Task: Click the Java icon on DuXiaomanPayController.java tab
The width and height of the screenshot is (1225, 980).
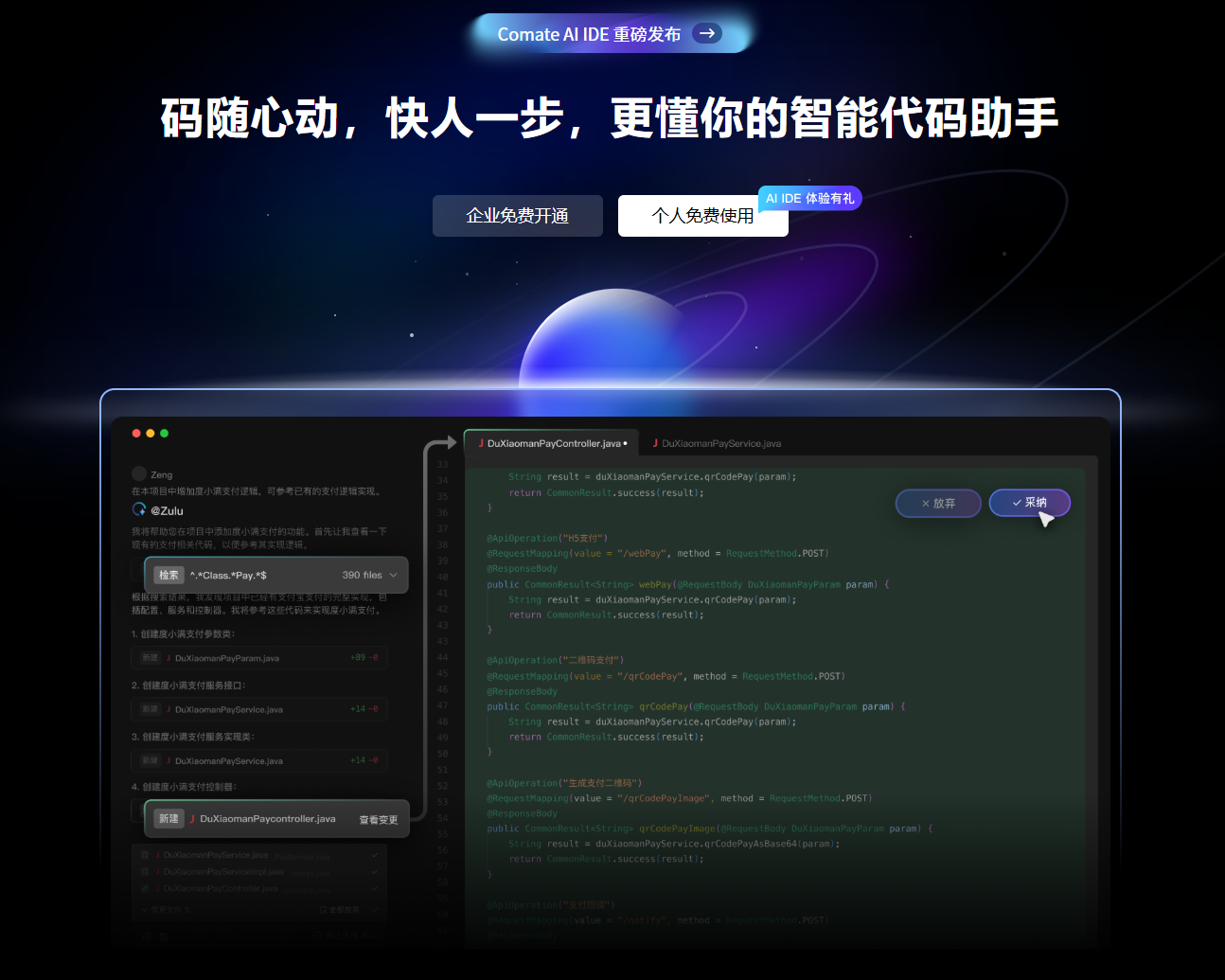Action: click(x=481, y=443)
